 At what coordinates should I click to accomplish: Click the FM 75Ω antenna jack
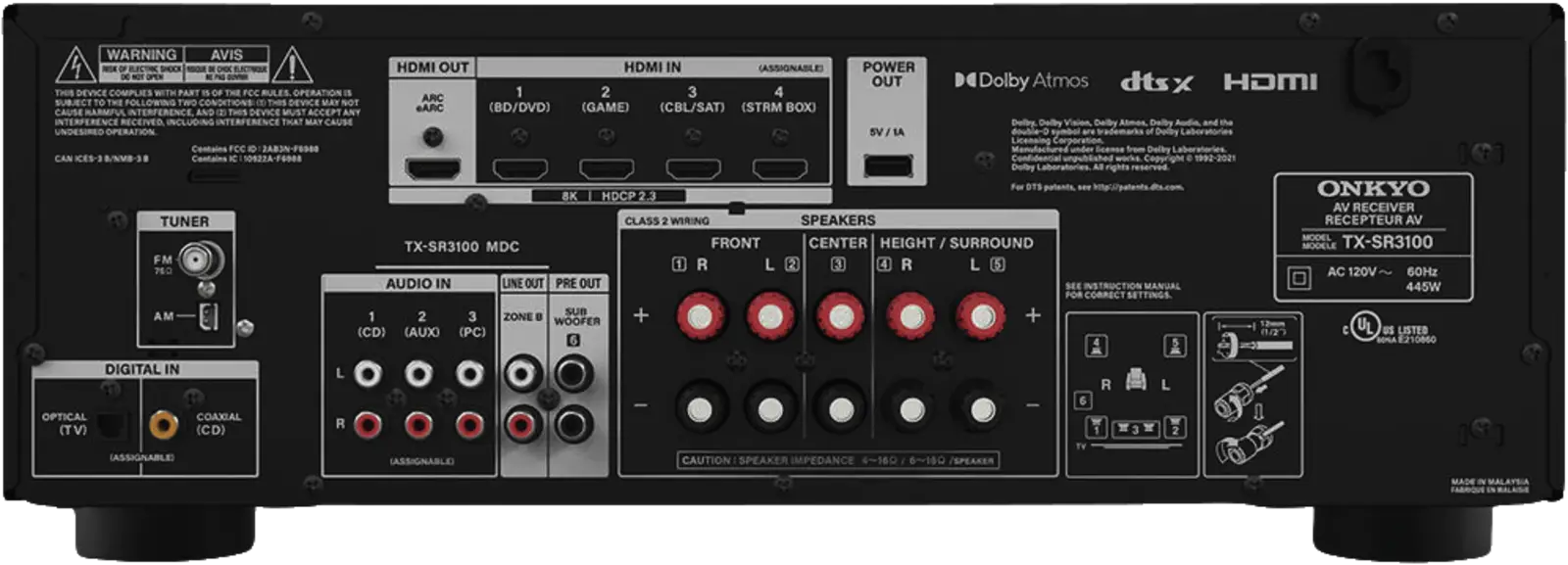point(201,260)
